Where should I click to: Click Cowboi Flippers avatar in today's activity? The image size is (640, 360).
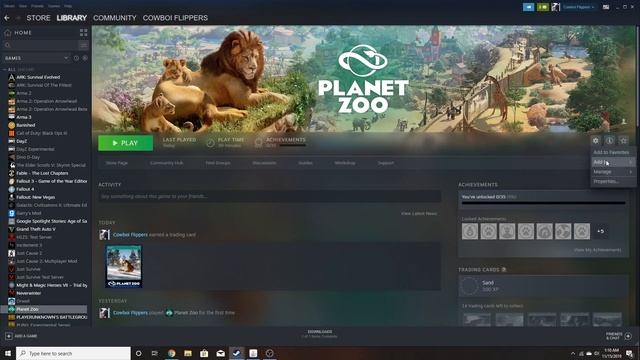[x=104, y=235]
